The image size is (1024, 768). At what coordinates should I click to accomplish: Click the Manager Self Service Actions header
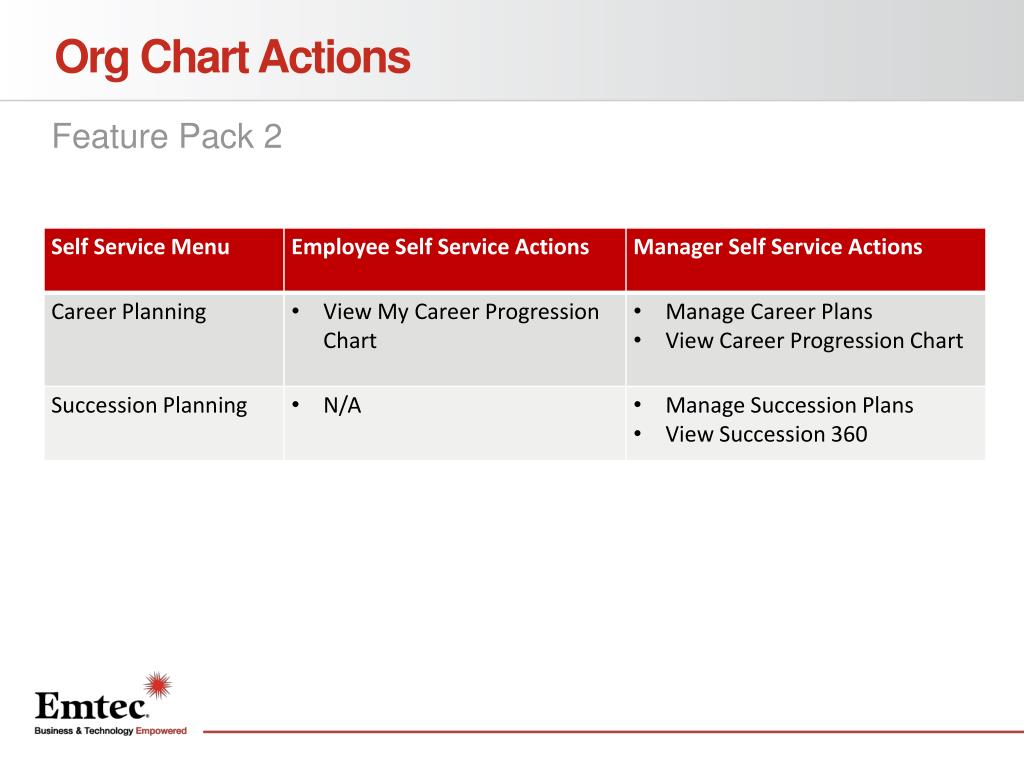[778, 247]
